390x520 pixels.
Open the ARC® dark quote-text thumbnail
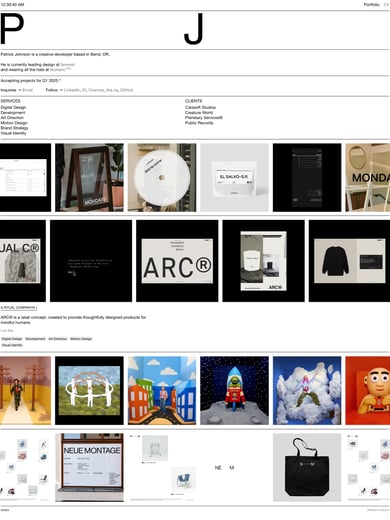pyautogui.click(x=91, y=261)
